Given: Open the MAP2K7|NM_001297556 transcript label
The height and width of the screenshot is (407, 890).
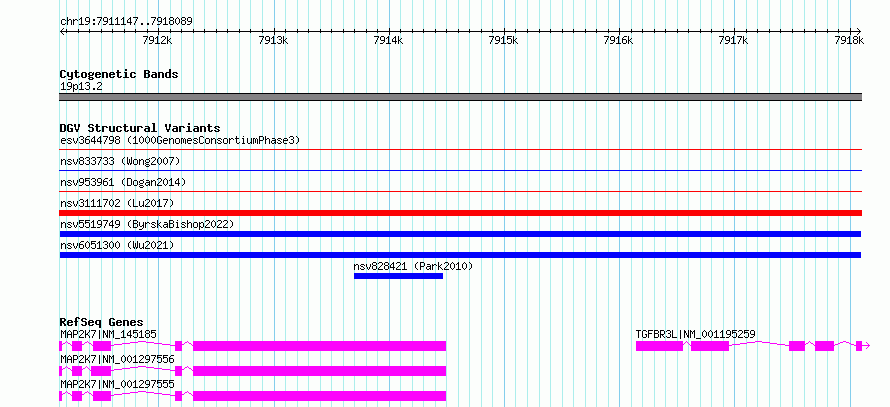Looking at the screenshot, I should point(117,359).
